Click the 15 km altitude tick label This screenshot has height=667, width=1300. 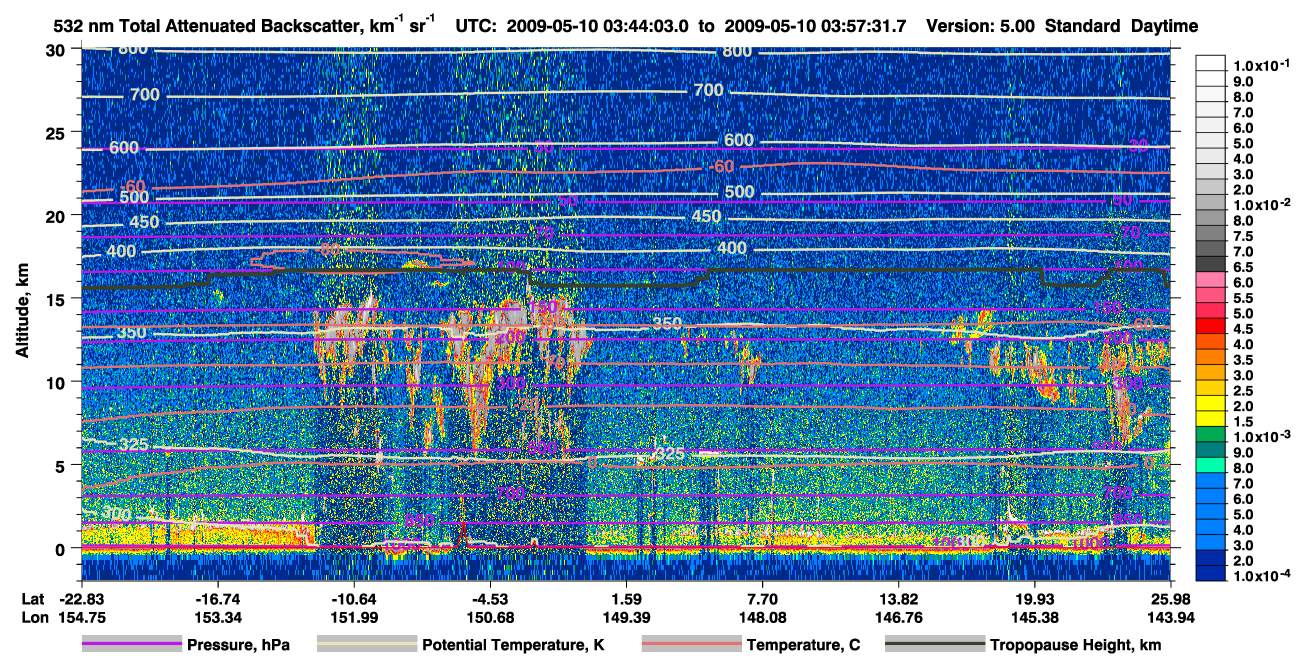[56, 299]
